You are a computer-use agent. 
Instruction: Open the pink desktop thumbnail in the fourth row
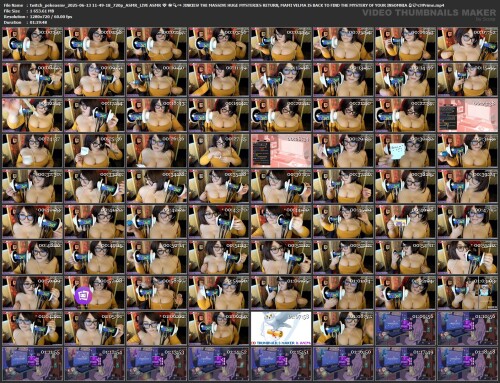point(281,151)
